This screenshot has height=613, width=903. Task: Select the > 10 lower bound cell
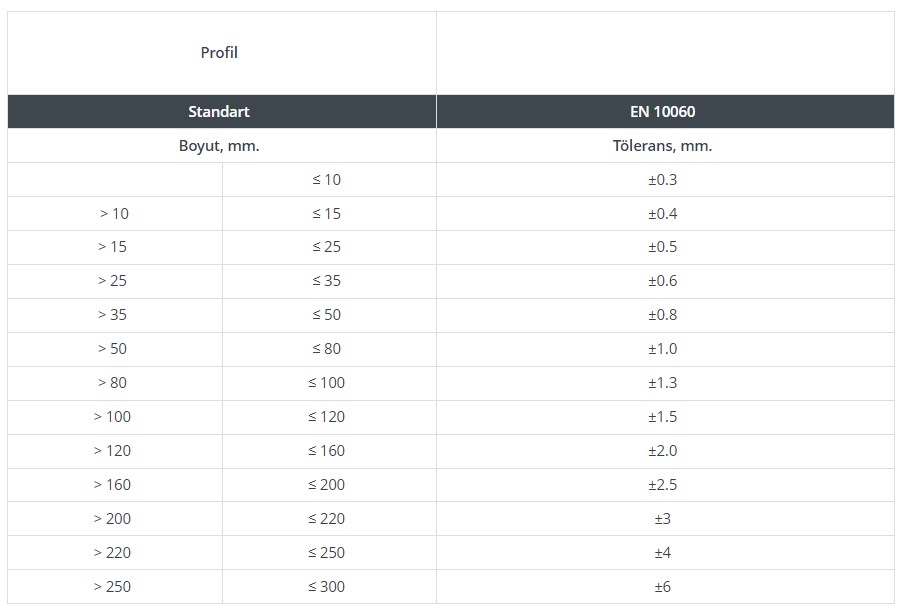pyautogui.click(x=113, y=214)
